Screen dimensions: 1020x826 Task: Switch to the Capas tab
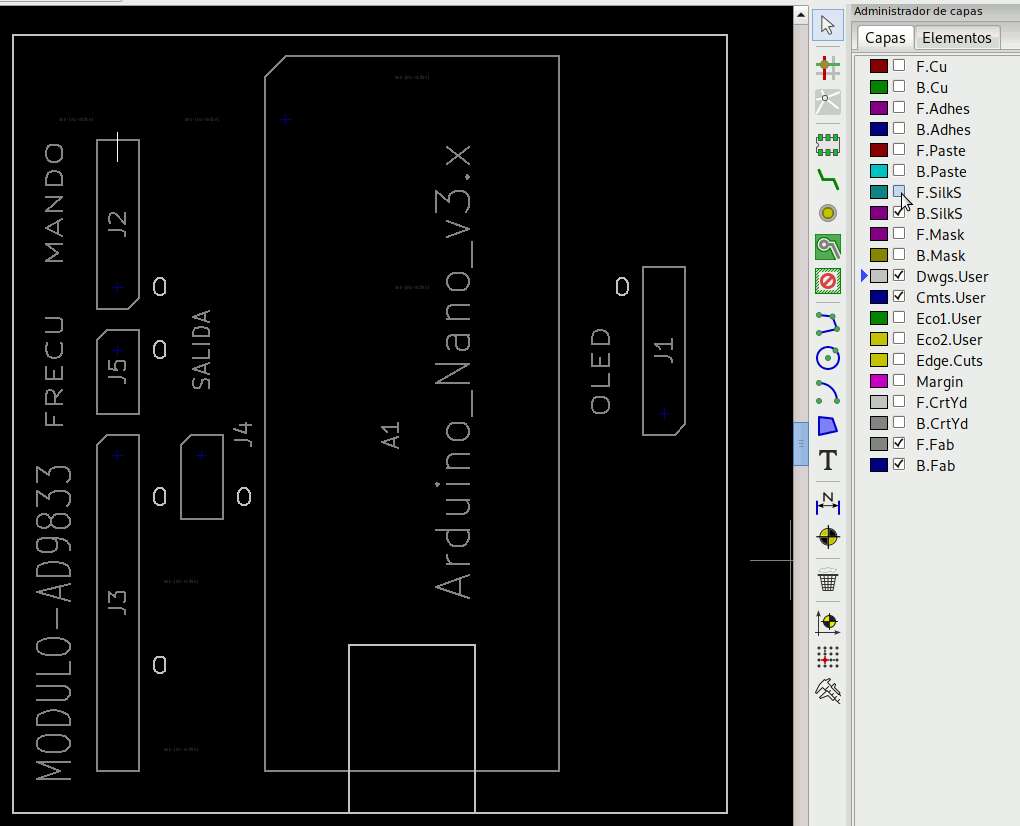[x=885, y=38]
